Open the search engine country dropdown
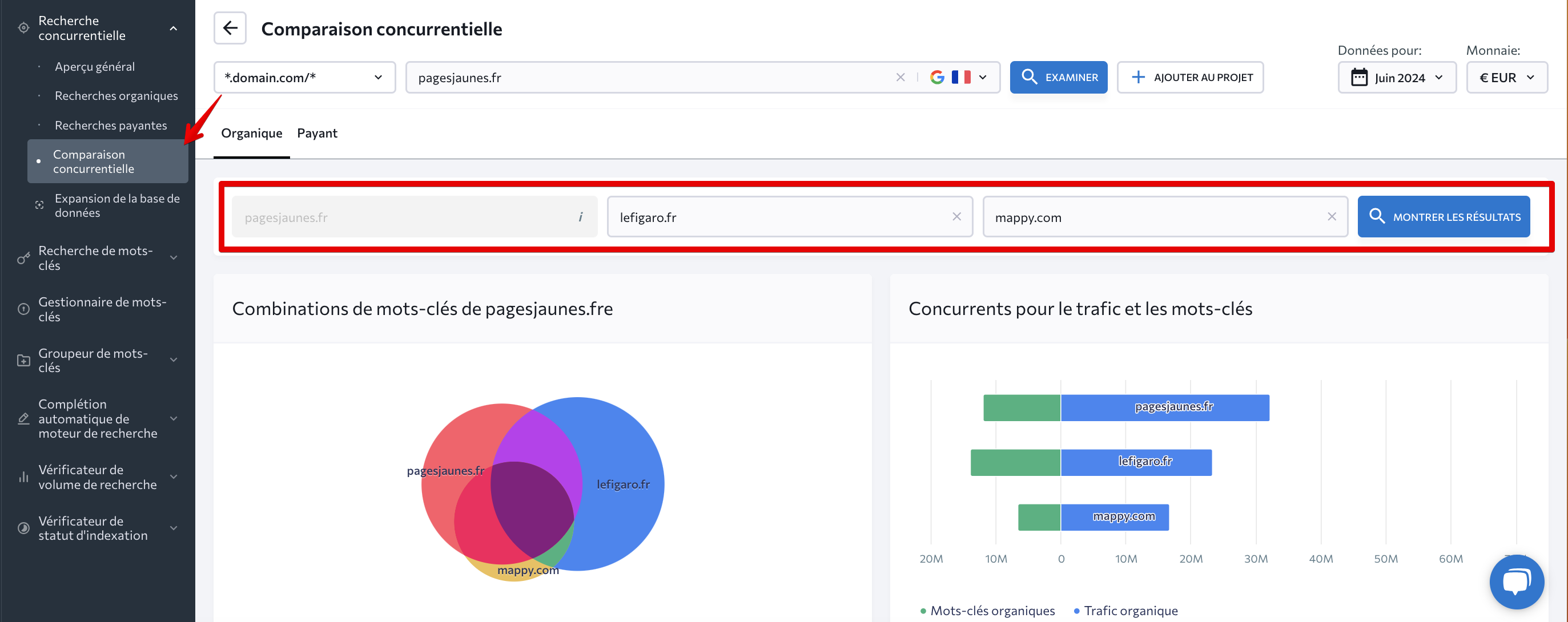 coord(983,77)
